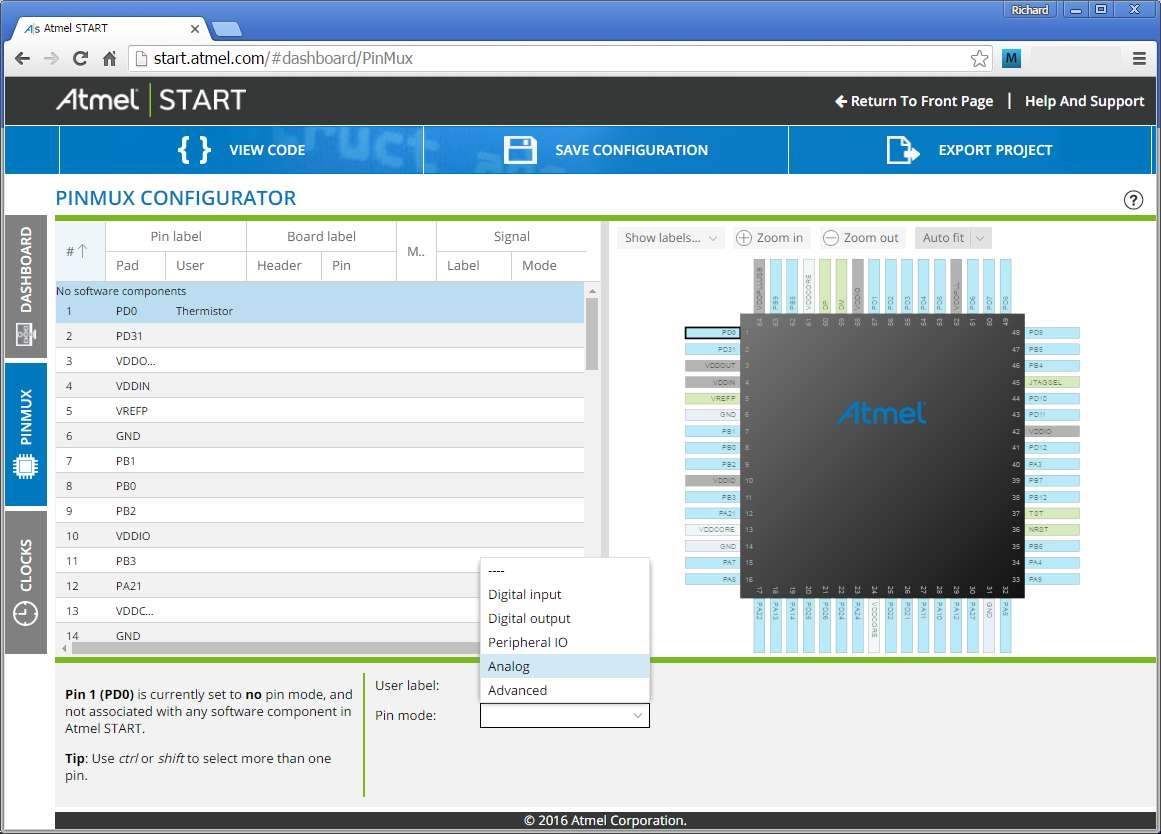Save the configuration
1161x834 pixels.
606,150
